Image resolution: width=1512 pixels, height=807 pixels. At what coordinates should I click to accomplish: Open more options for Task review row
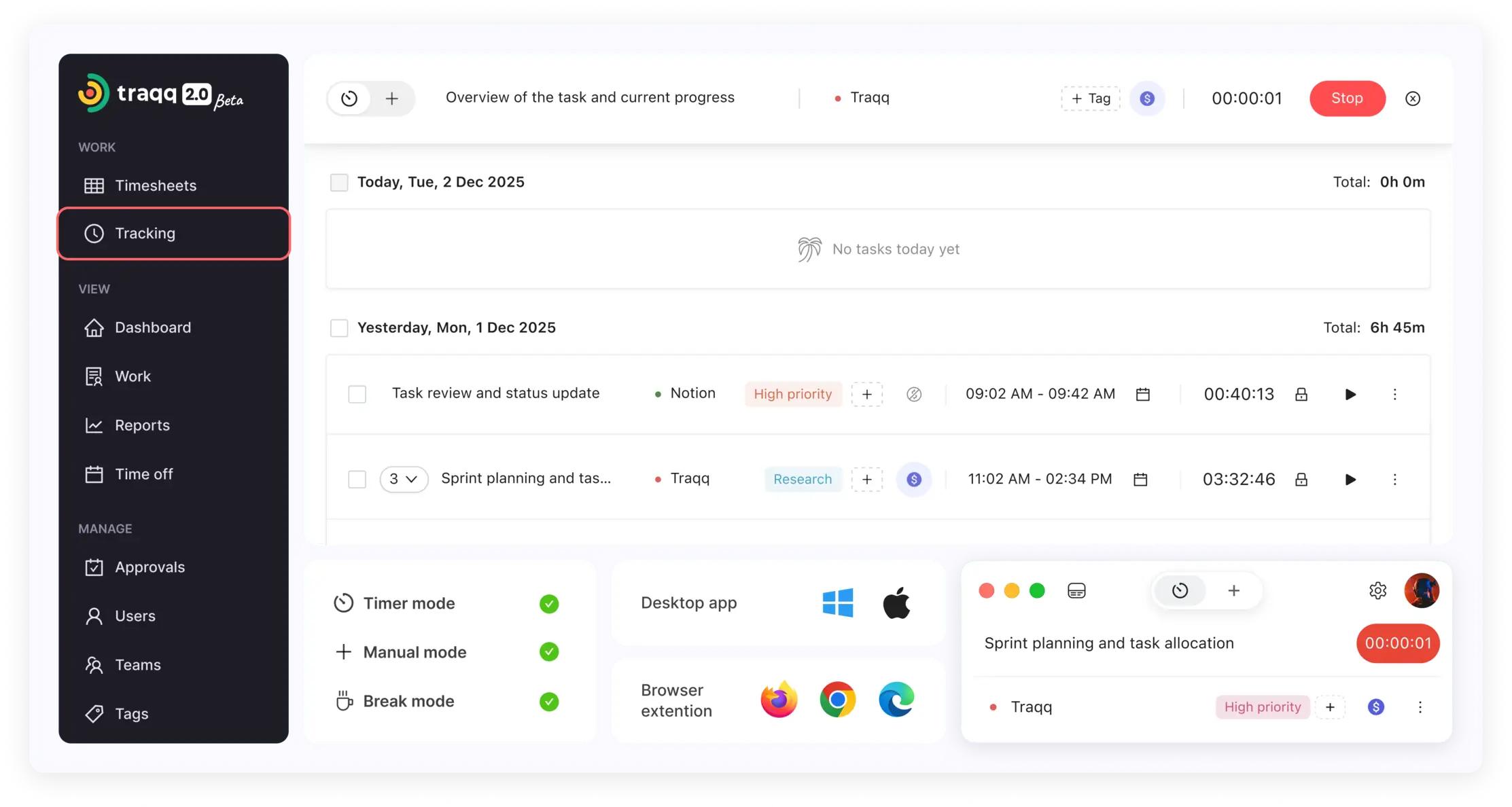coord(1394,394)
